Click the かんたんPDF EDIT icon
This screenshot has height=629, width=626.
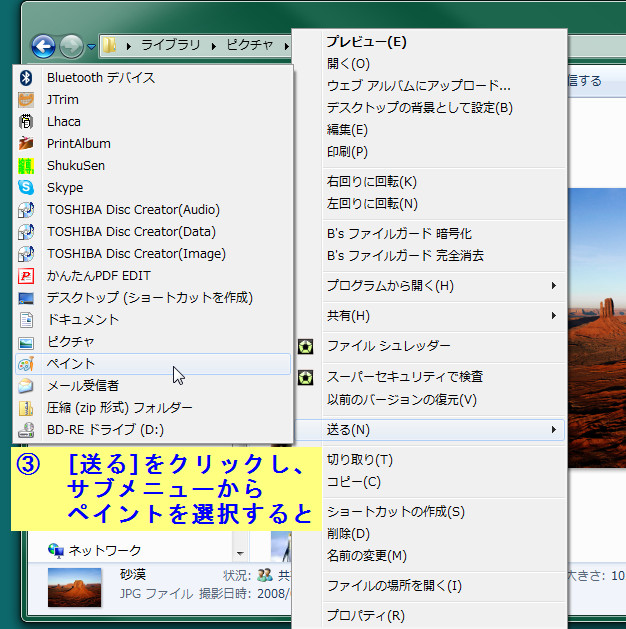[x=27, y=276]
